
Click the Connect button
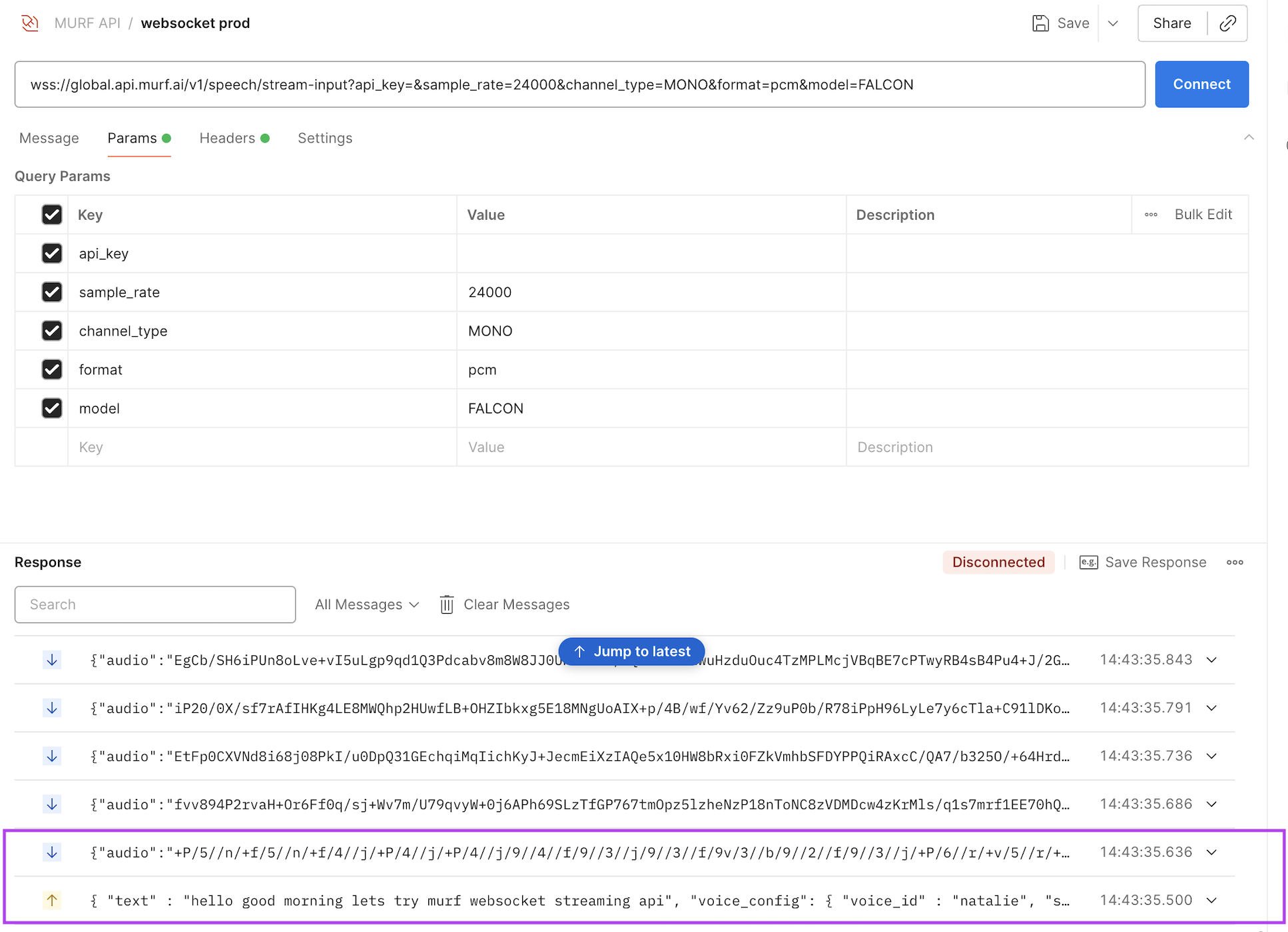[1201, 84]
